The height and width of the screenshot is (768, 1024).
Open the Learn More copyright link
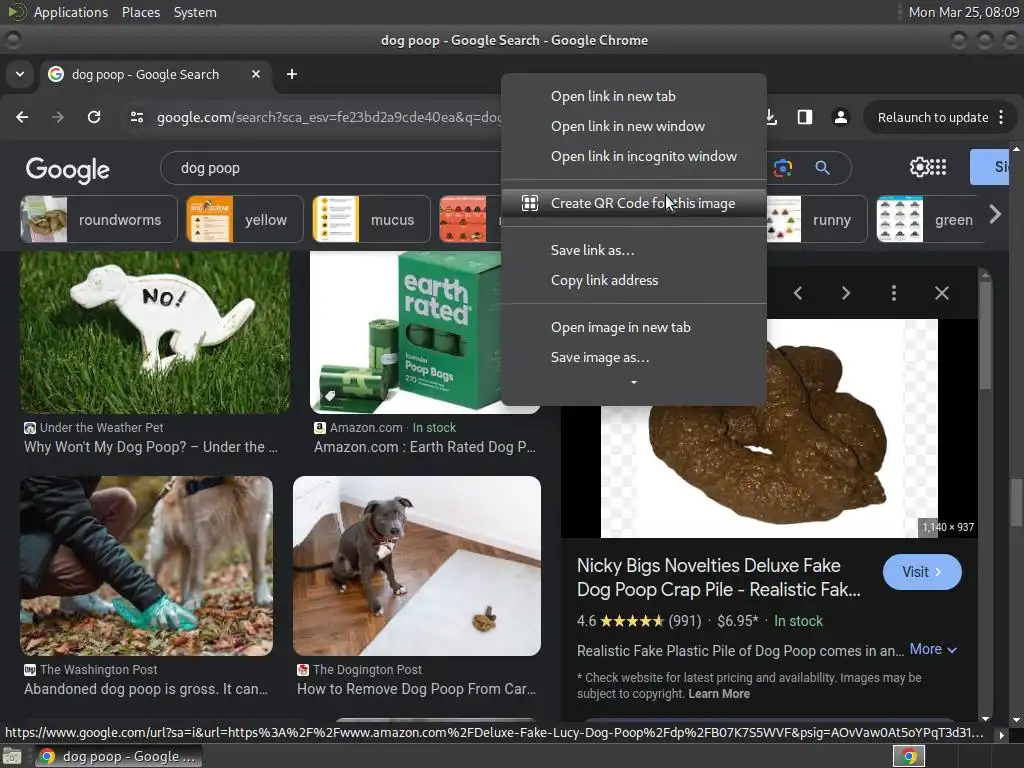[719, 694]
